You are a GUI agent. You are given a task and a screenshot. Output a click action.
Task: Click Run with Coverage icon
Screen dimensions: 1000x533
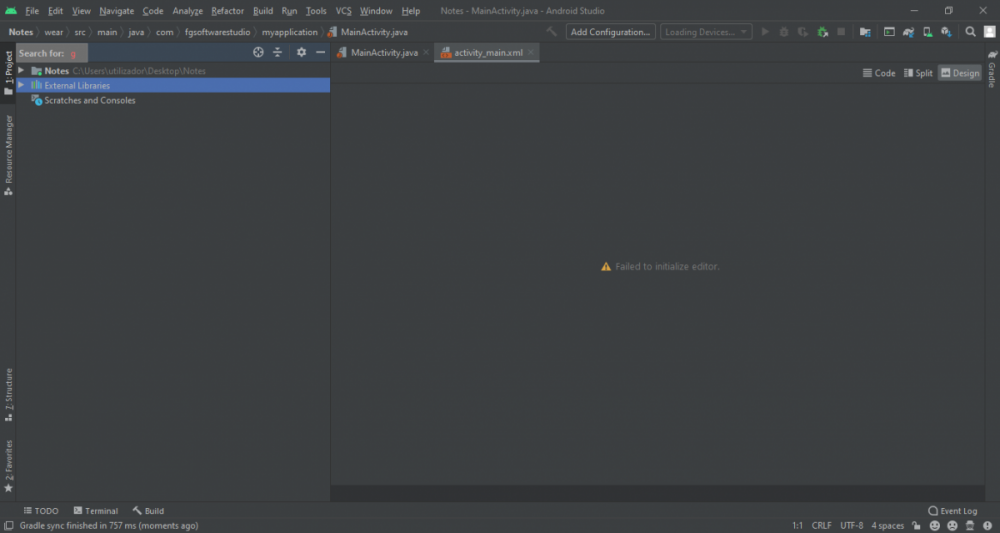[803, 32]
